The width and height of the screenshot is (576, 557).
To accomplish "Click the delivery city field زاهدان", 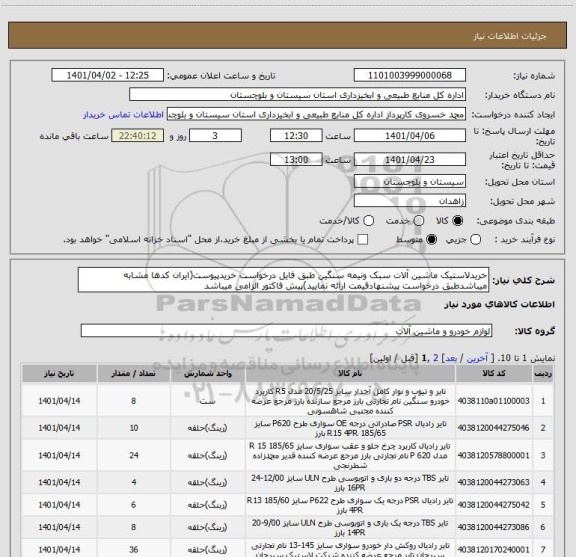I will tap(410, 201).
